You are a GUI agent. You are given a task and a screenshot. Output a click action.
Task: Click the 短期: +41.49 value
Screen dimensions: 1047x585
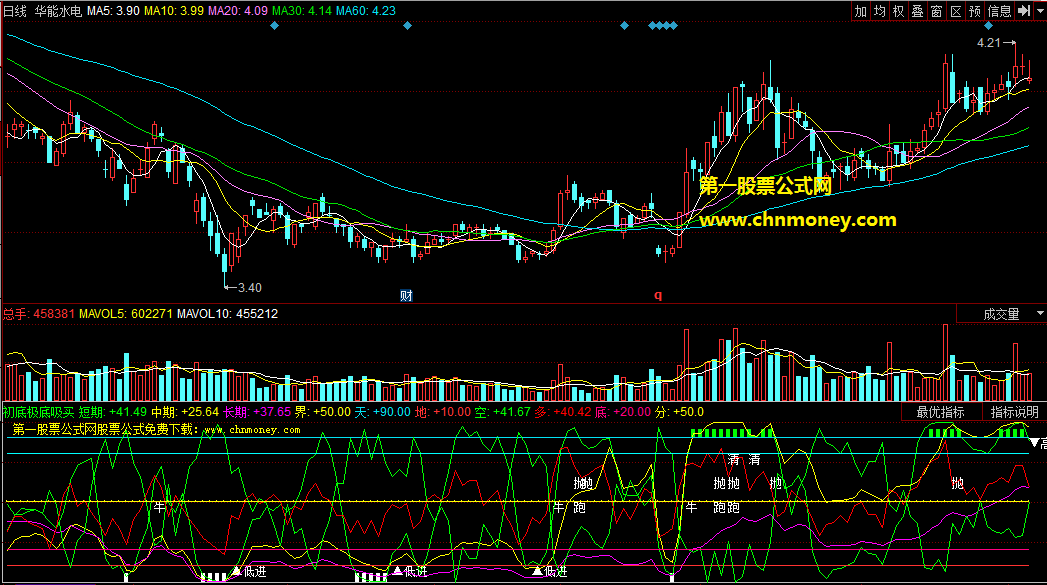coord(112,412)
